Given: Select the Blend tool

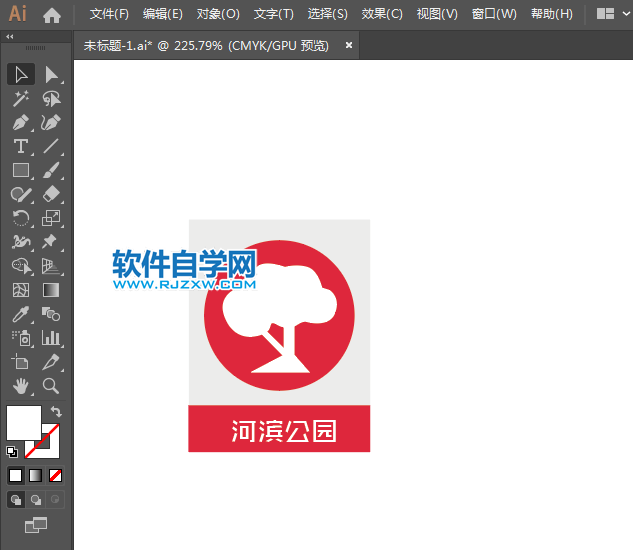Looking at the screenshot, I should pyautogui.click(x=51, y=314).
